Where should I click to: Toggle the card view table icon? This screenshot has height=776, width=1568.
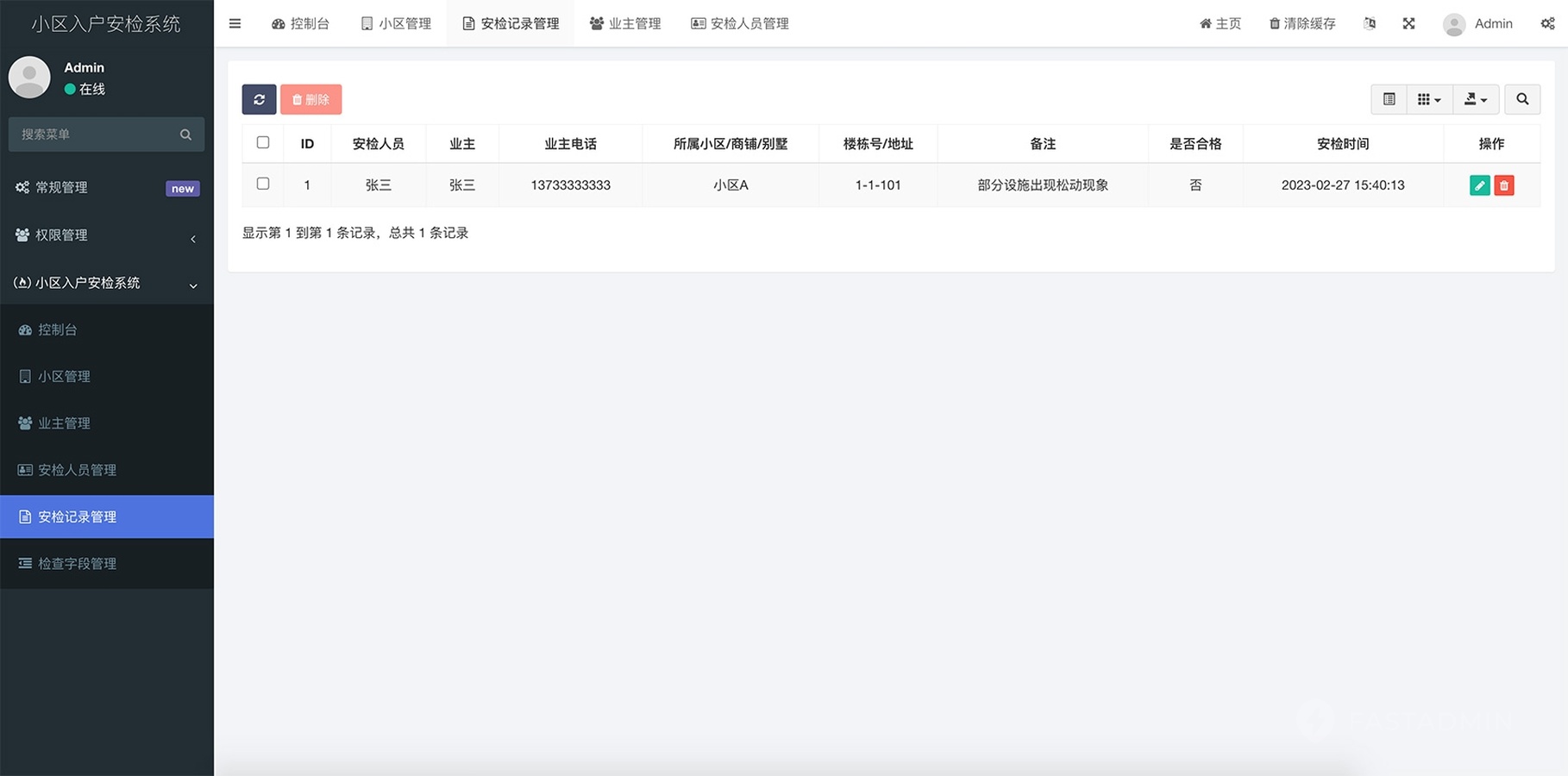coord(1389,99)
